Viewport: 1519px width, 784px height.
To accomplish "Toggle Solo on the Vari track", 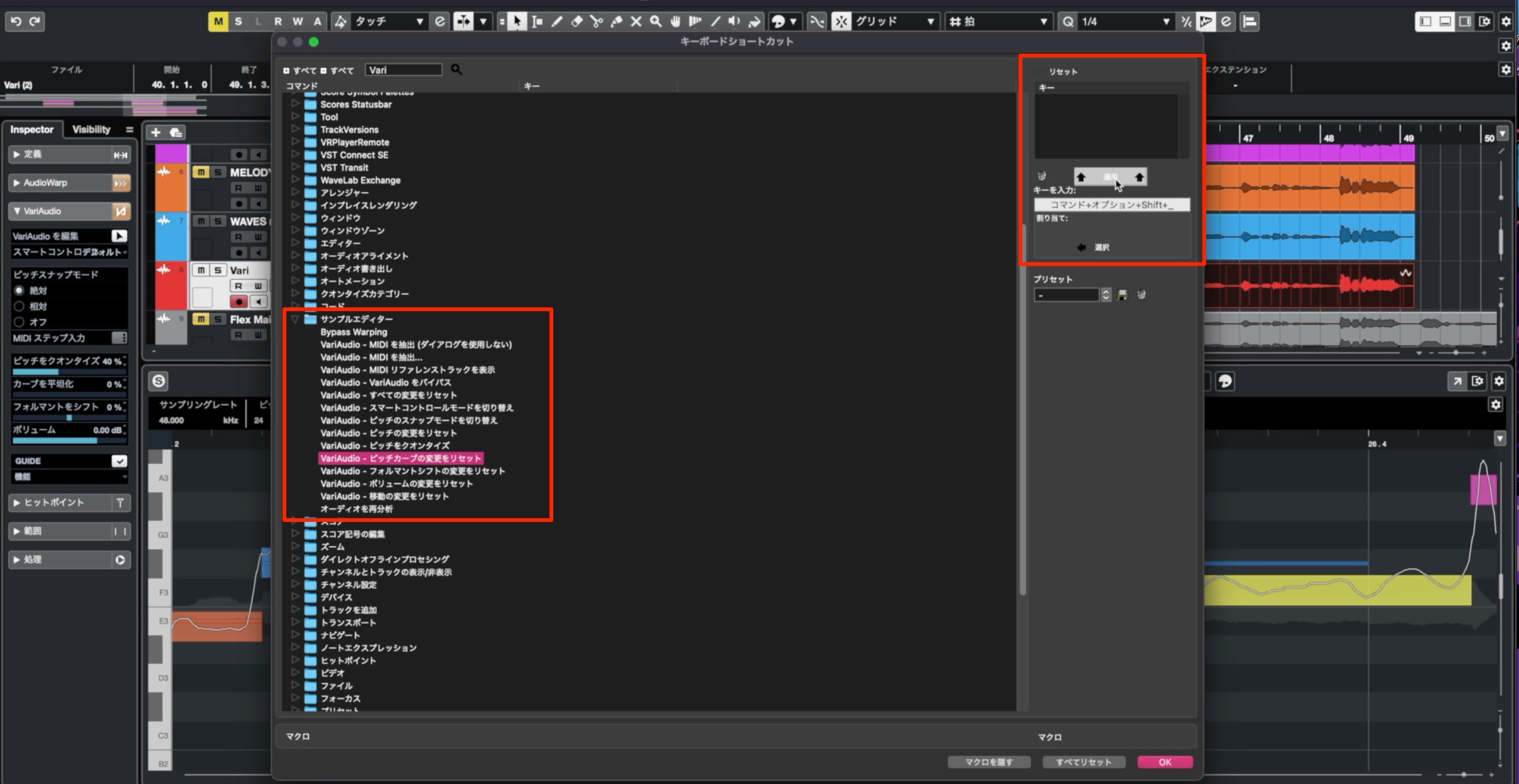I will pos(217,270).
